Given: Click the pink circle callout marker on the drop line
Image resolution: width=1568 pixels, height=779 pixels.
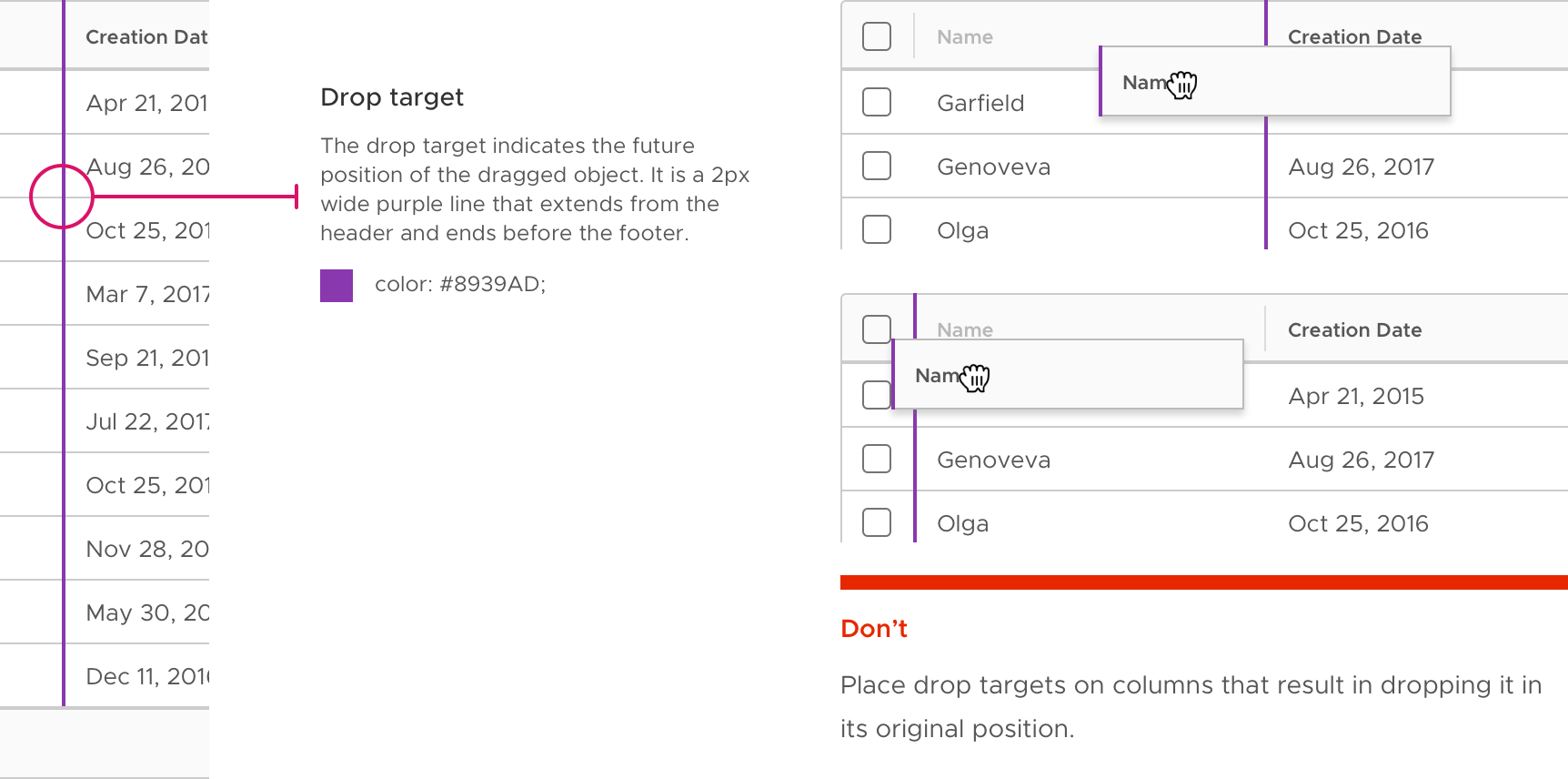Looking at the screenshot, I should (62, 196).
